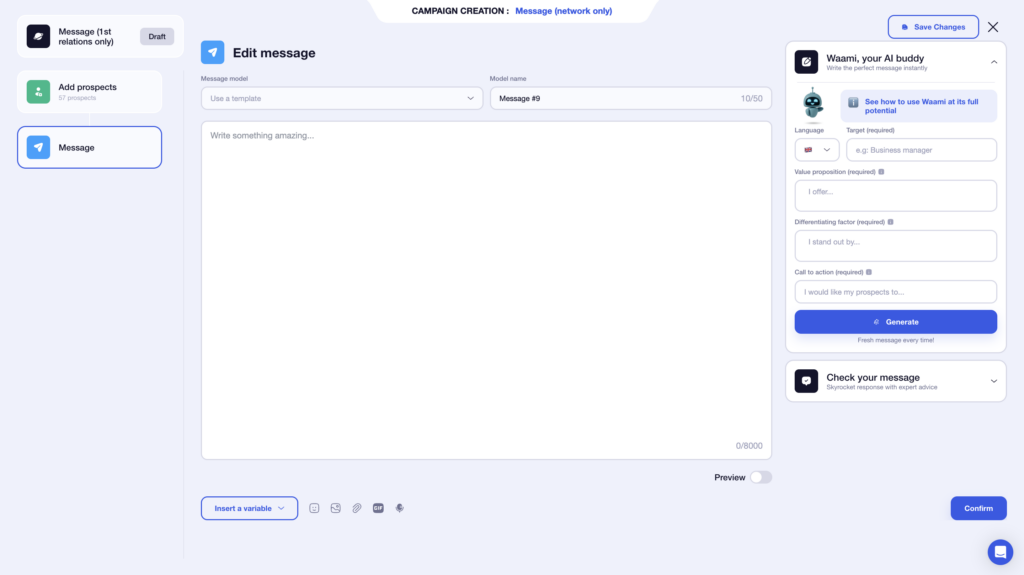The height and width of the screenshot is (575, 1024).
Task: Click the I stand out by field
Action: coord(895,246)
